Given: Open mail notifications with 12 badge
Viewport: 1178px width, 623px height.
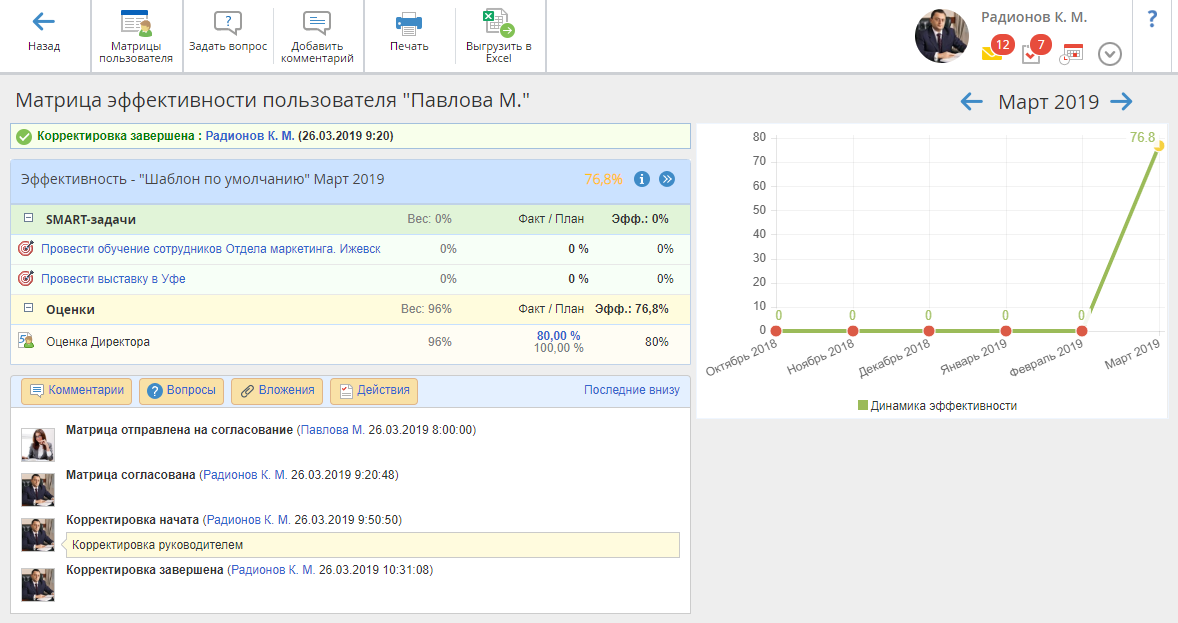Looking at the screenshot, I should (x=993, y=52).
